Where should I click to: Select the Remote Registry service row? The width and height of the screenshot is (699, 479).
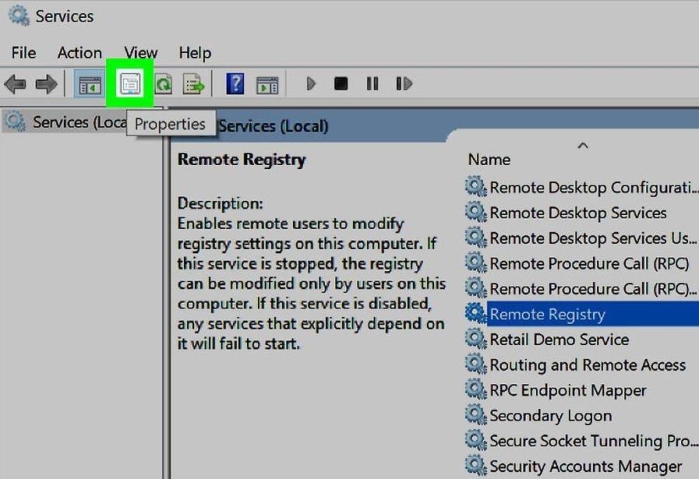(581, 314)
